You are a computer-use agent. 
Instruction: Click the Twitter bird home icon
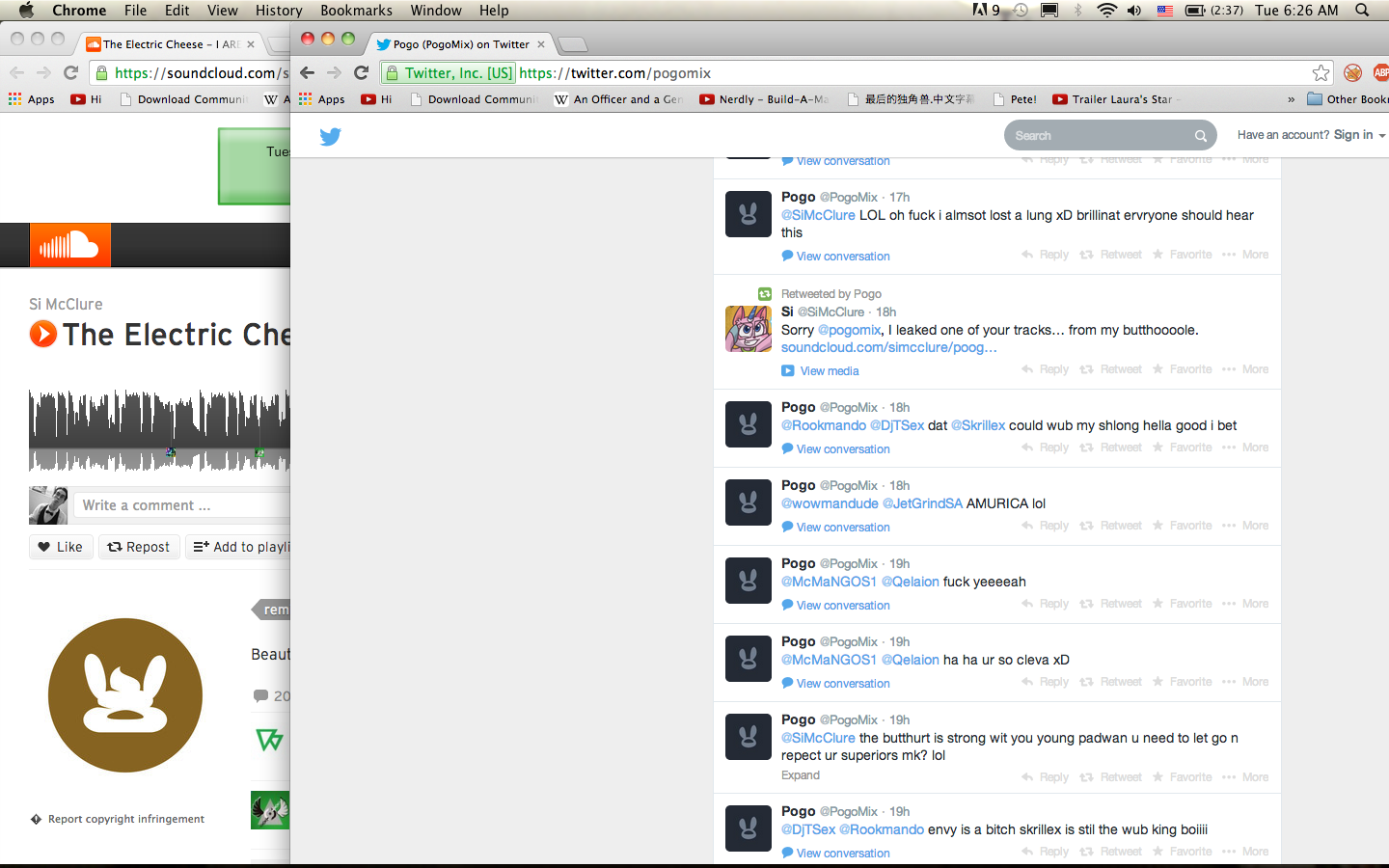tap(330, 136)
